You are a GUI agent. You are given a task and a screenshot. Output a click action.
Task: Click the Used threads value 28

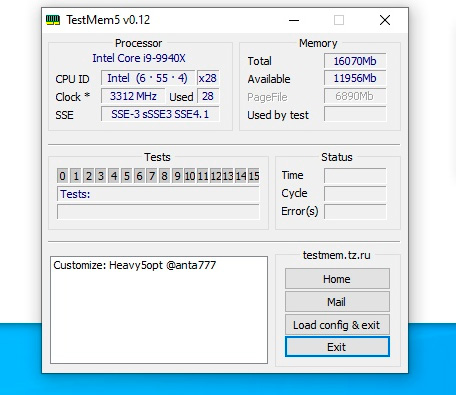[208, 96]
